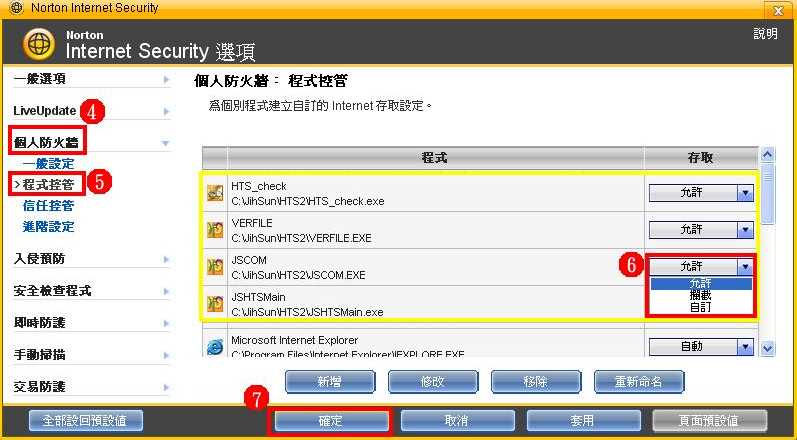Click the JSHTSMain program icon
797x440 pixels.
214,304
